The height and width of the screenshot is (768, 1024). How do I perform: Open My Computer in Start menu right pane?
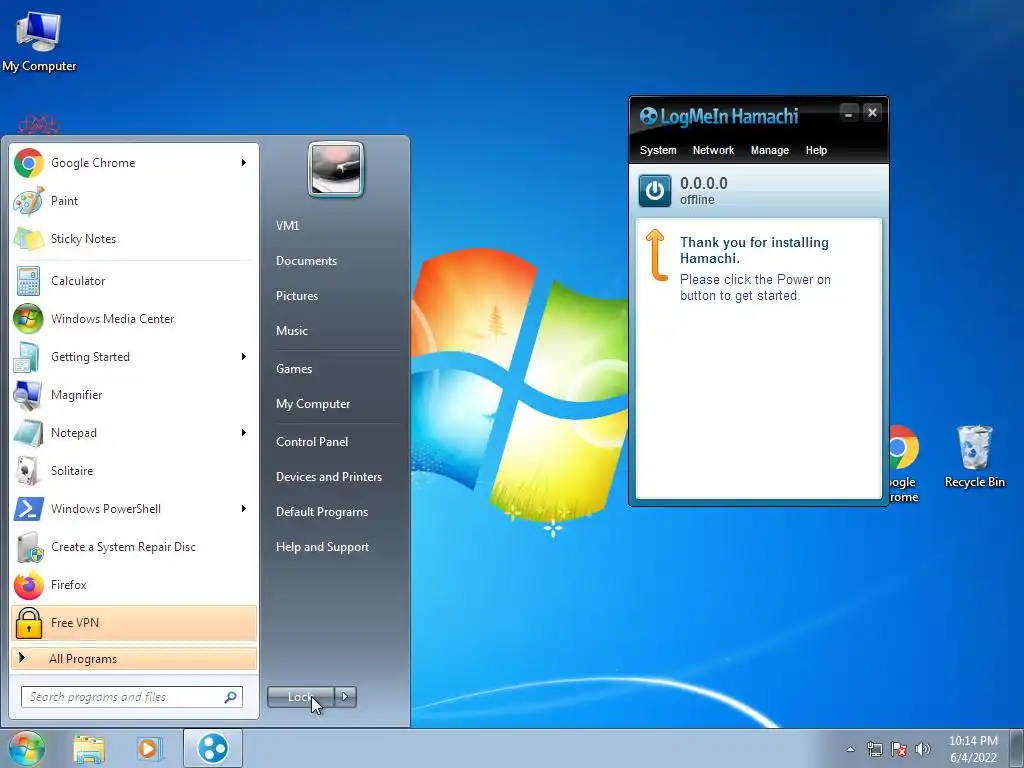[x=313, y=404]
